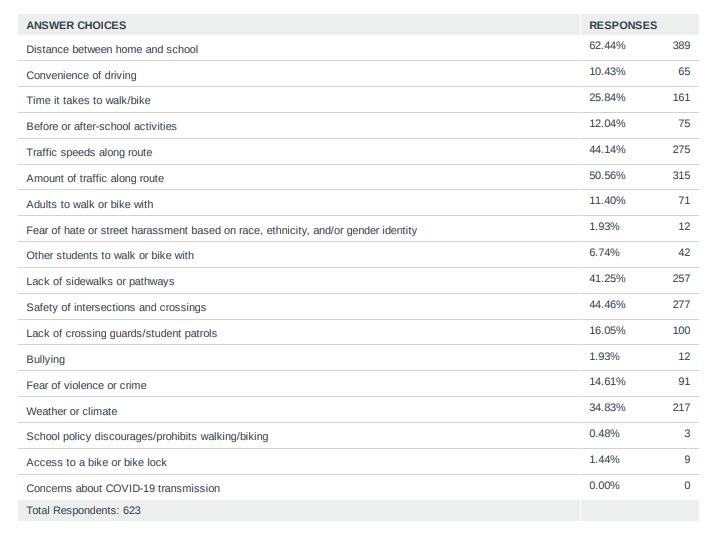Select 'Time it takes to walk/bike' text
718x542 pixels.
pos(88,101)
